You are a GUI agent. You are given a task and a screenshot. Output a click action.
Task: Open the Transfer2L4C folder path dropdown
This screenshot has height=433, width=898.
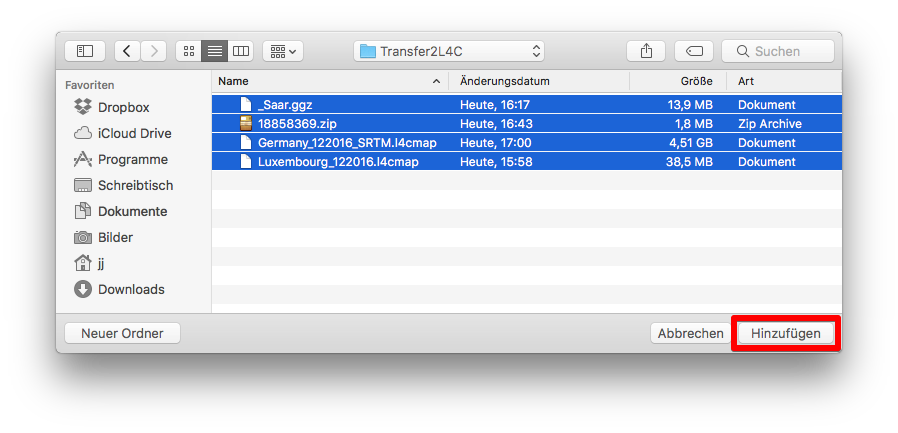point(449,51)
